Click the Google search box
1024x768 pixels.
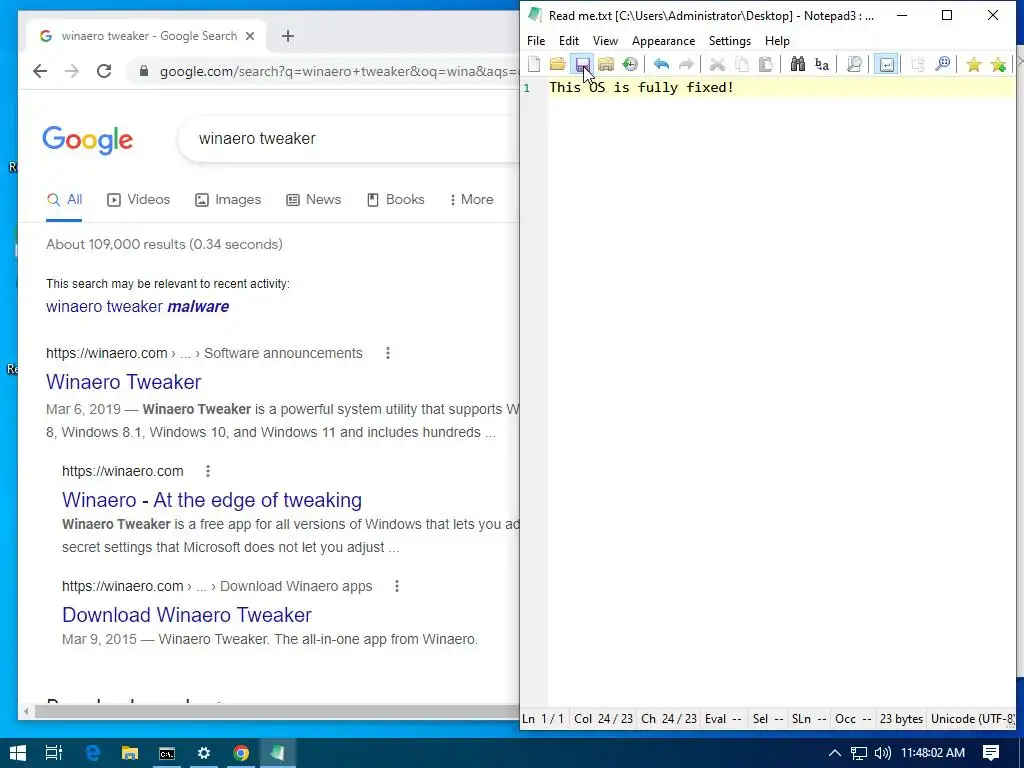[349, 138]
